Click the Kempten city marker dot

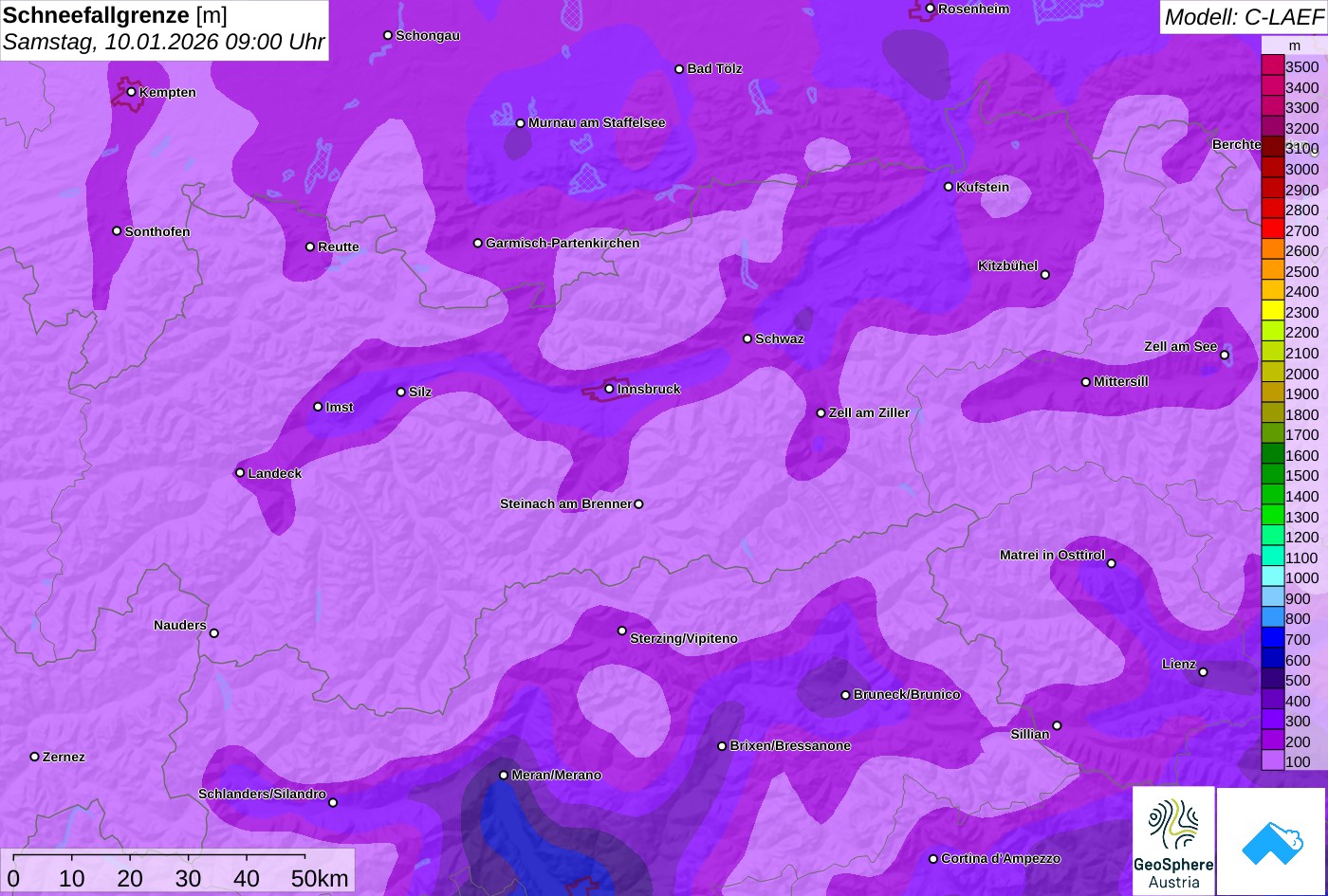[132, 92]
